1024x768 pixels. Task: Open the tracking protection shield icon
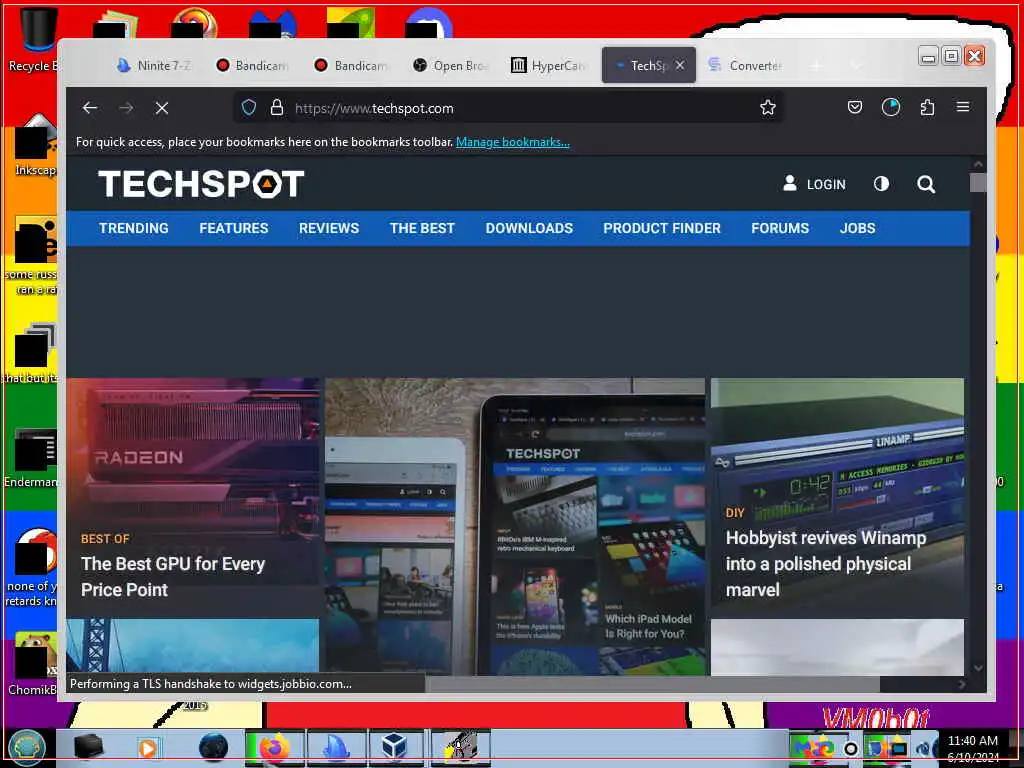click(249, 108)
